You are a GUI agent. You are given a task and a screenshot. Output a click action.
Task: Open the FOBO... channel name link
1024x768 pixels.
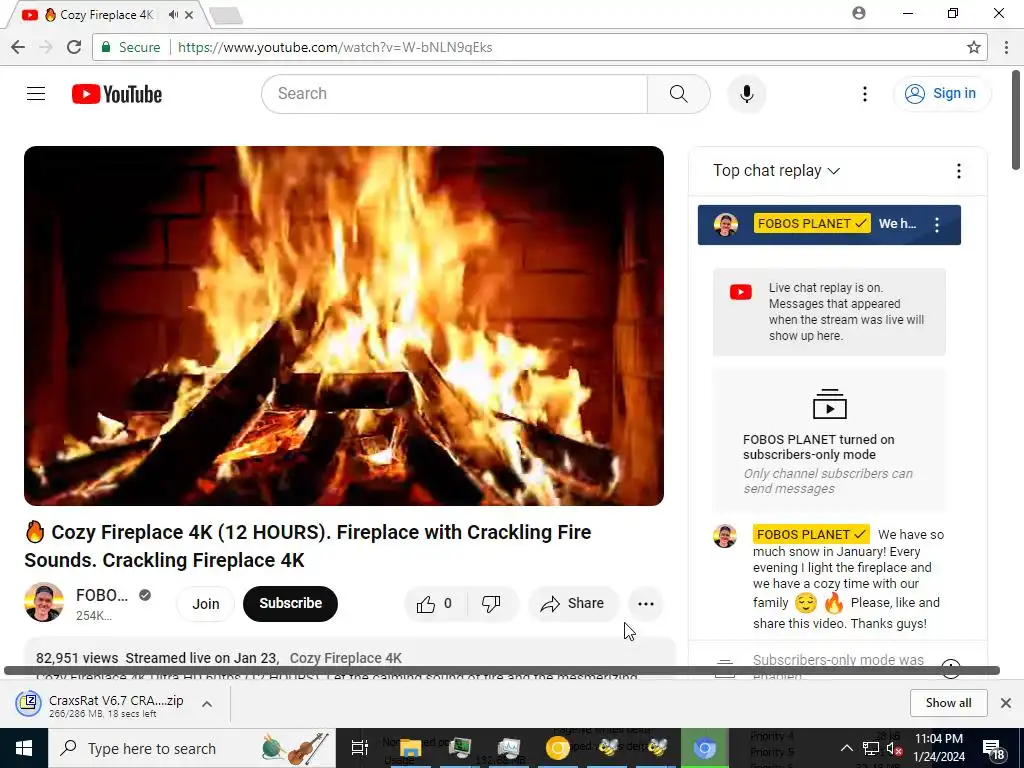coord(101,595)
